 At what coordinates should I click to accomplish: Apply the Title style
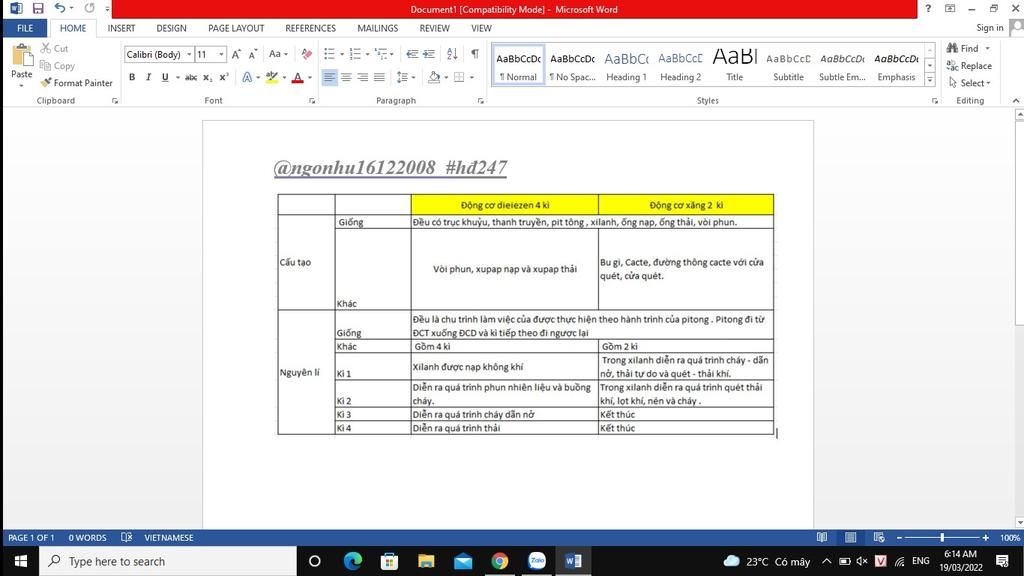point(735,67)
